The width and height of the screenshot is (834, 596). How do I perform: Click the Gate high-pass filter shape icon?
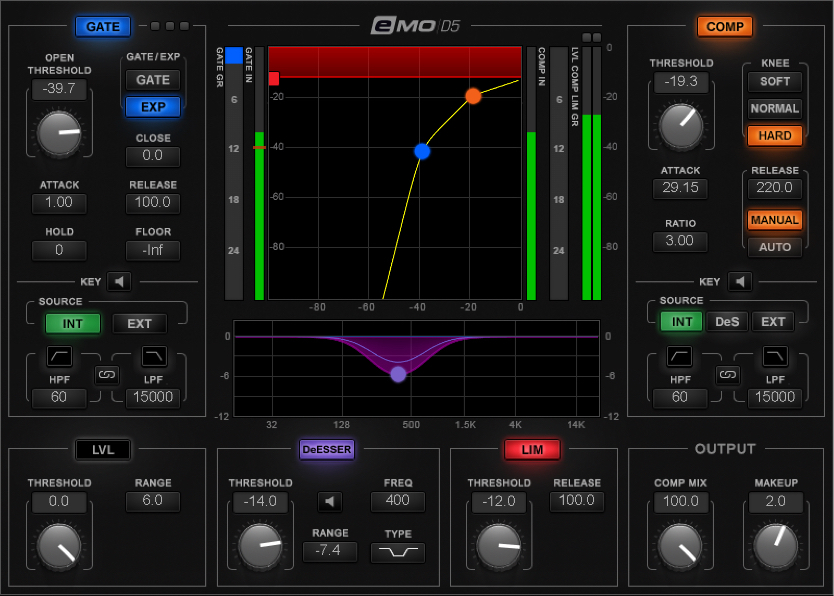[x=59, y=356]
